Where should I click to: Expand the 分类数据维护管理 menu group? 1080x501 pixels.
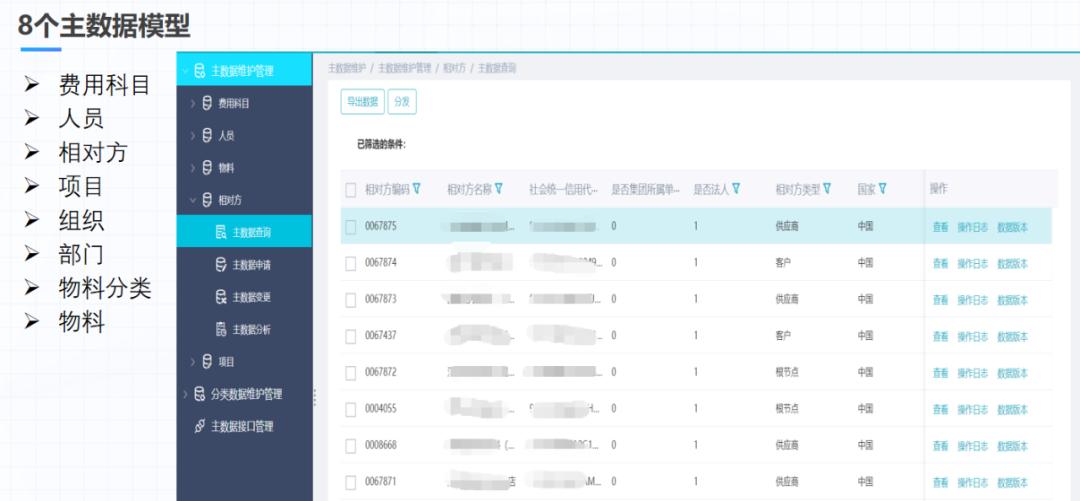(185, 394)
